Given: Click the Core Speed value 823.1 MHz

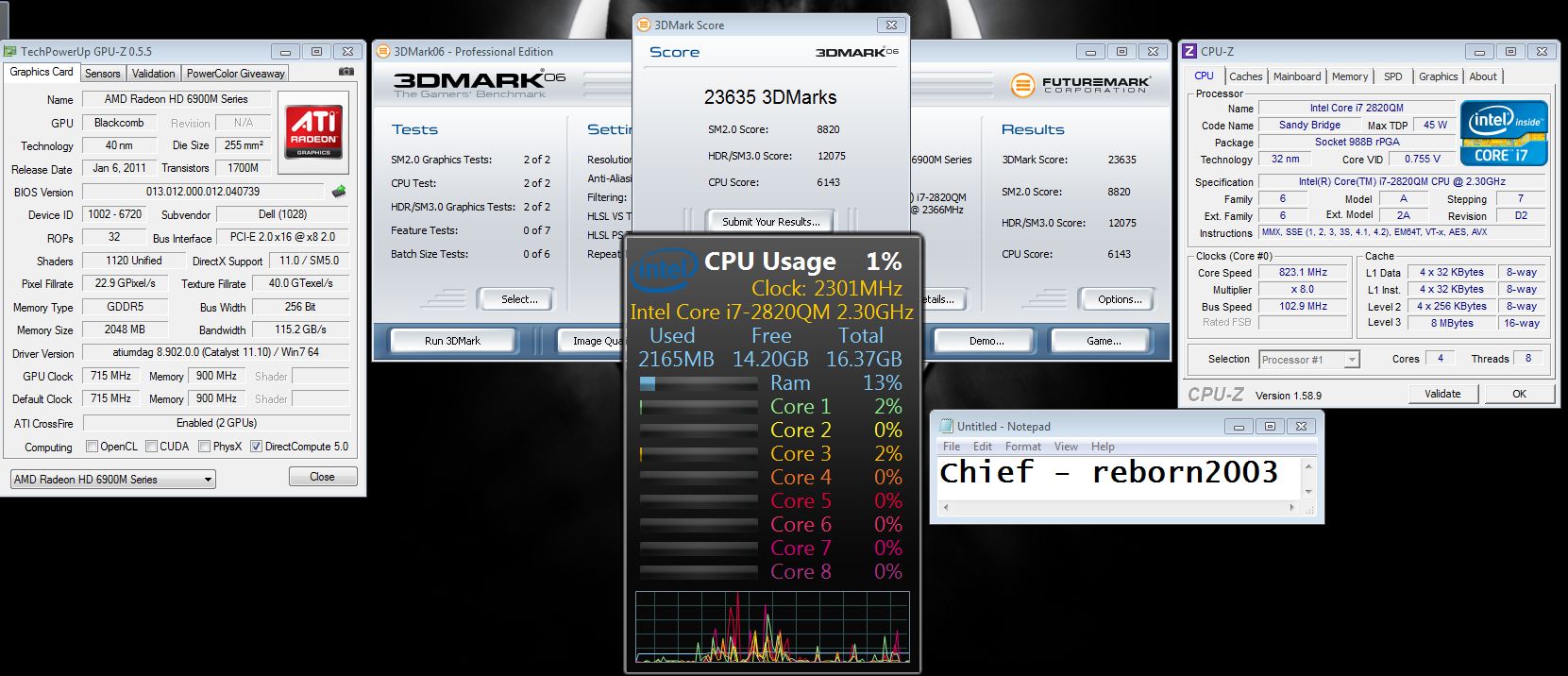Looking at the screenshot, I should [1303, 273].
